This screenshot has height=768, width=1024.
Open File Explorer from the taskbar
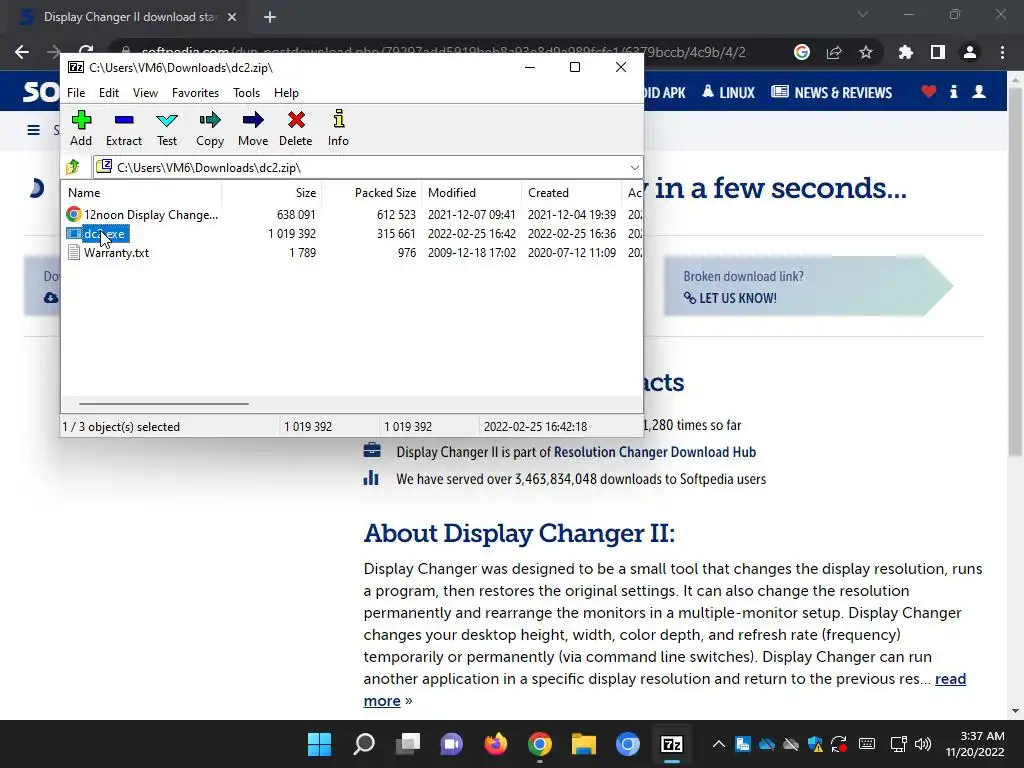(x=584, y=744)
